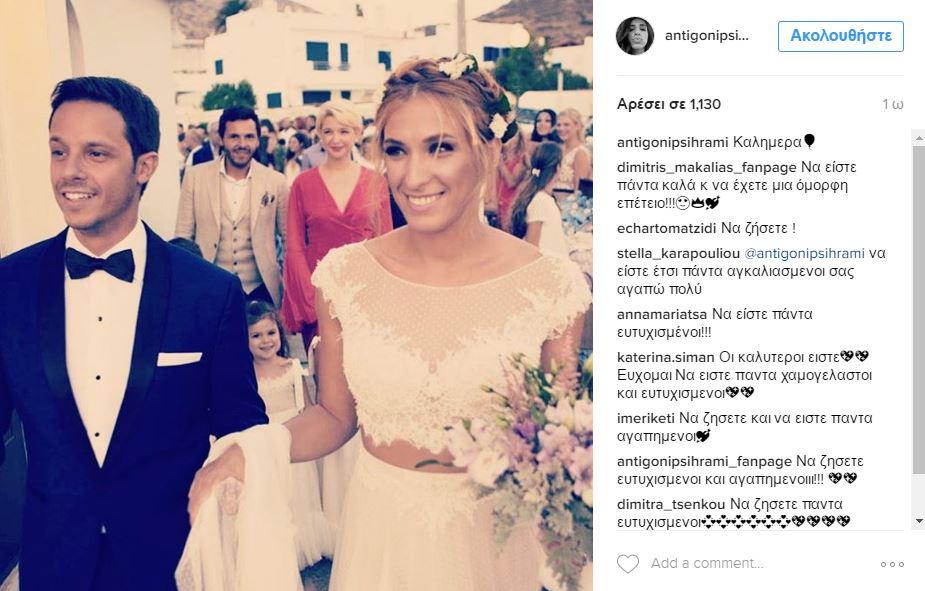Open the antigonipsi... username in header
Screen dimensions: 925x591
(707, 36)
